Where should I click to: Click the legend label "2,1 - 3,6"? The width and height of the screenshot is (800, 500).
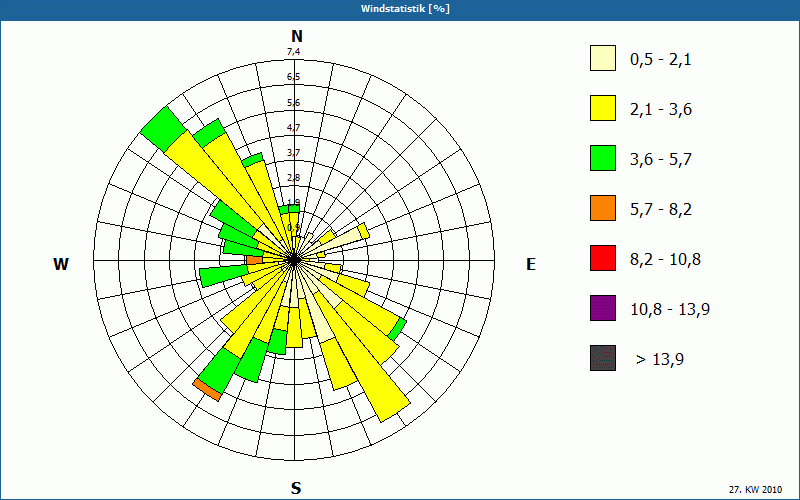click(x=661, y=110)
